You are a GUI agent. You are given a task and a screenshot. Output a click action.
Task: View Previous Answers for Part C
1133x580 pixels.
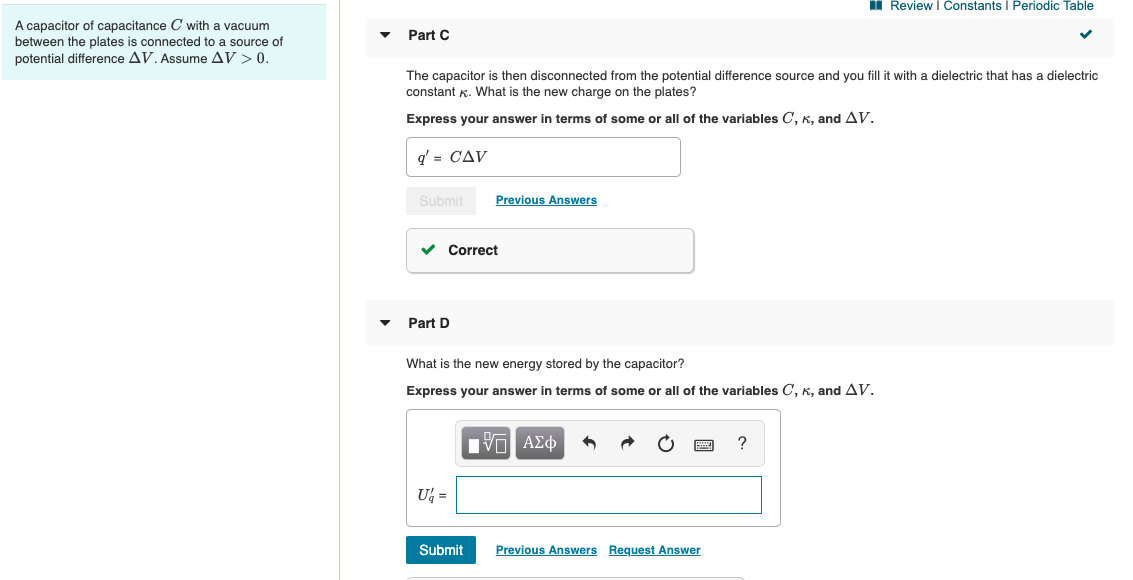pyautogui.click(x=546, y=200)
